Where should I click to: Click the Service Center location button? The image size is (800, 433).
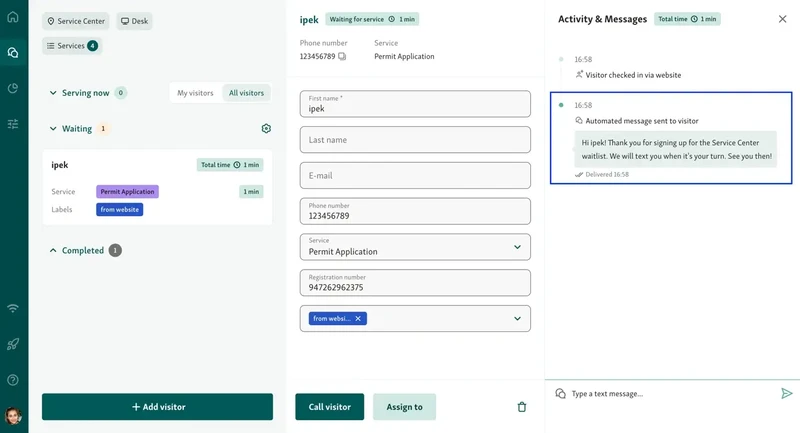tap(76, 21)
